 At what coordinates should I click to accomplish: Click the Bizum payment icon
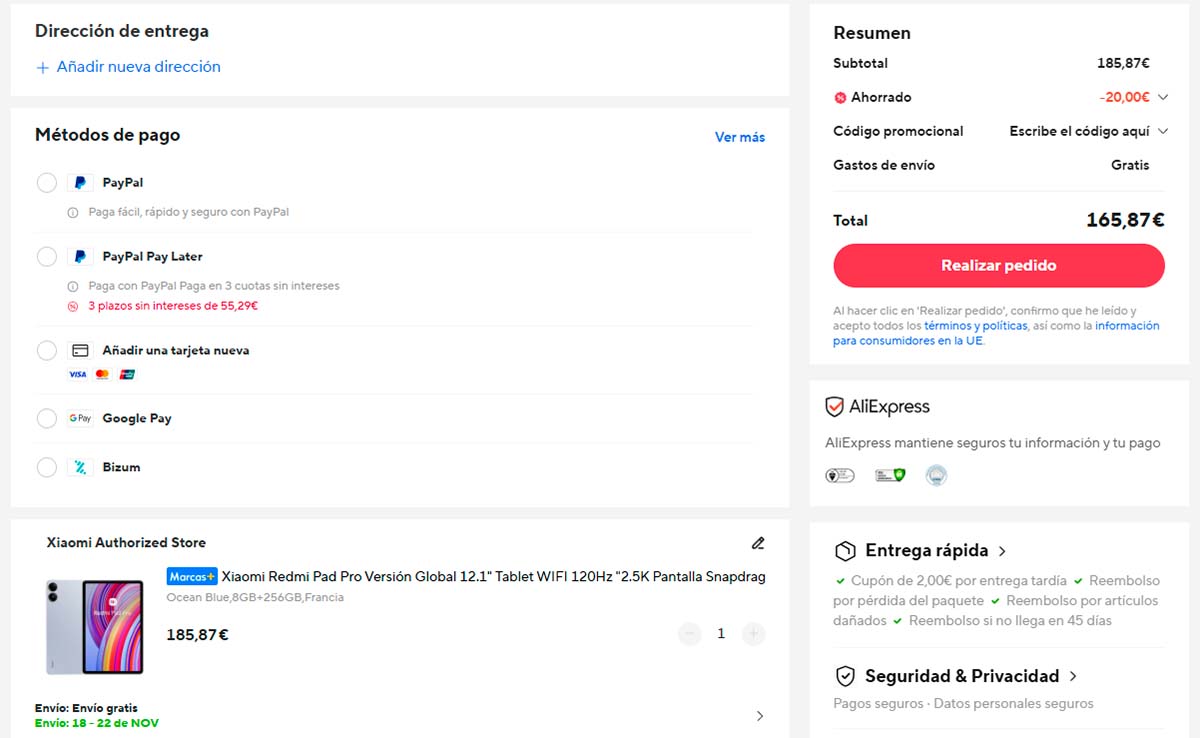[82, 466]
